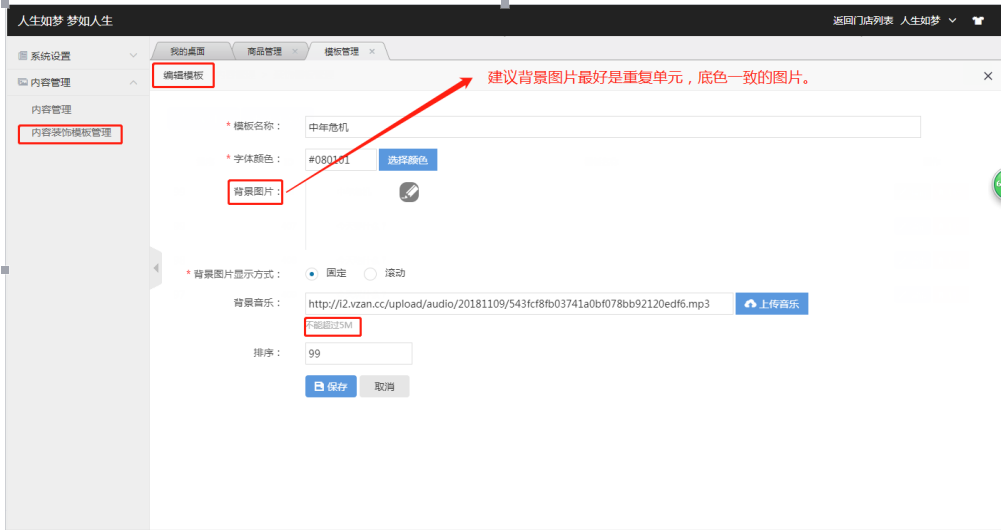Click the 选择颜色 color picker button

click(407, 160)
